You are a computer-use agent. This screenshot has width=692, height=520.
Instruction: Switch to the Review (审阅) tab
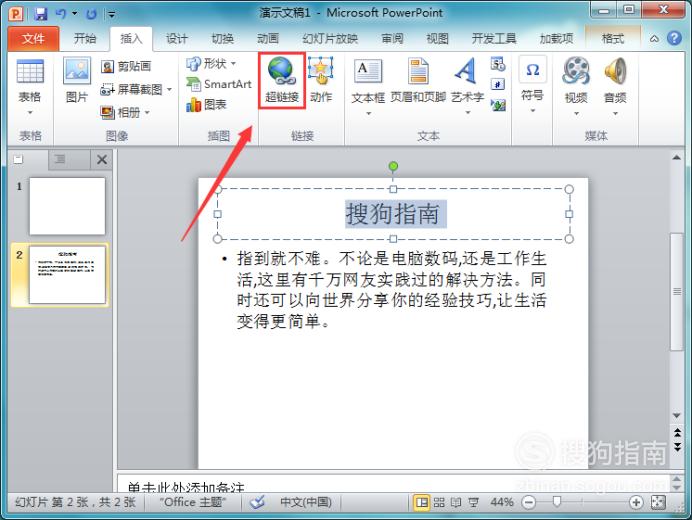point(392,39)
